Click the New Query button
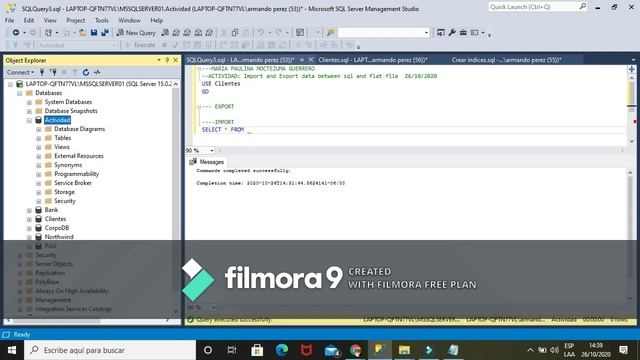The width and height of the screenshot is (640, 360). point(136,32)
